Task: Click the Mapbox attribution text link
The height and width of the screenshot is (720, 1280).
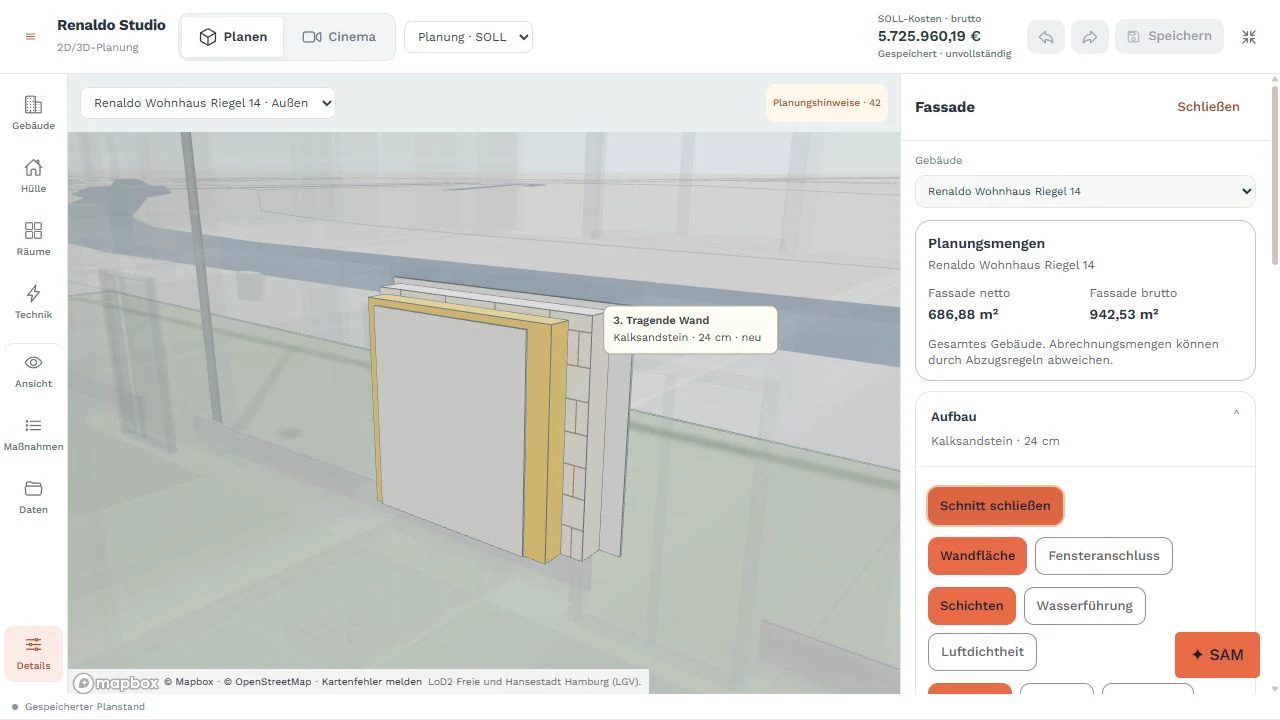Action: 189,682
